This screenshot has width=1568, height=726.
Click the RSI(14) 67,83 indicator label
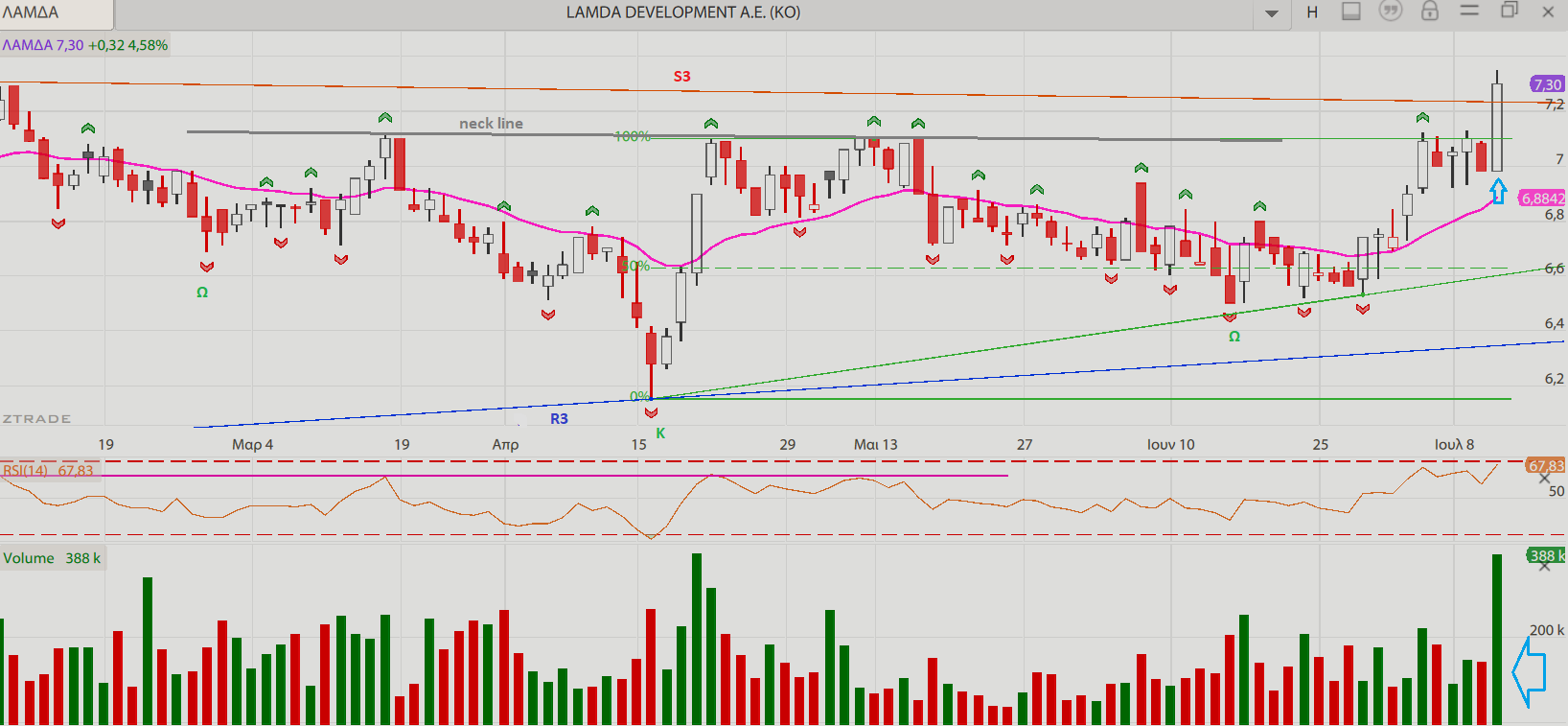(x=48, y=470)
